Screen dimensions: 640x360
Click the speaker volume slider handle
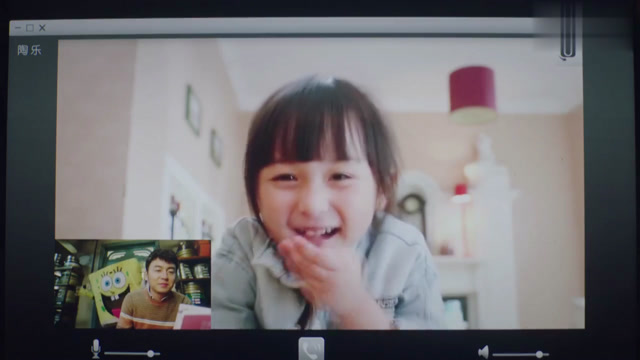tap(539, 354)
